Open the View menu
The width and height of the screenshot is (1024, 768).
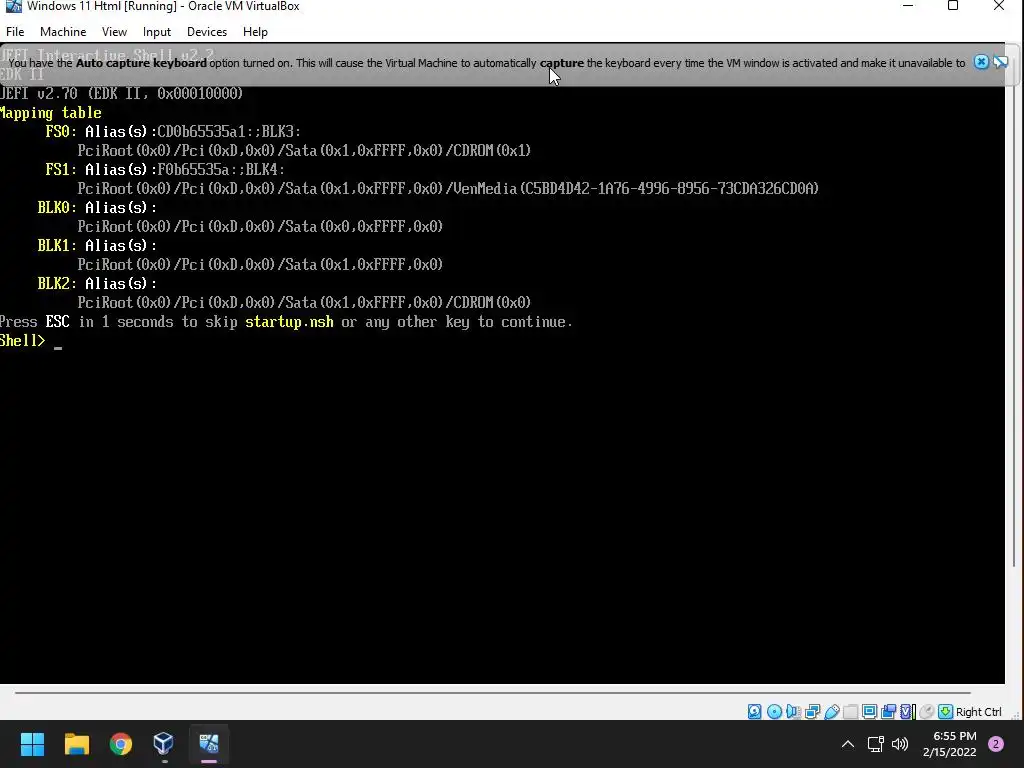[x=114, y=31]
